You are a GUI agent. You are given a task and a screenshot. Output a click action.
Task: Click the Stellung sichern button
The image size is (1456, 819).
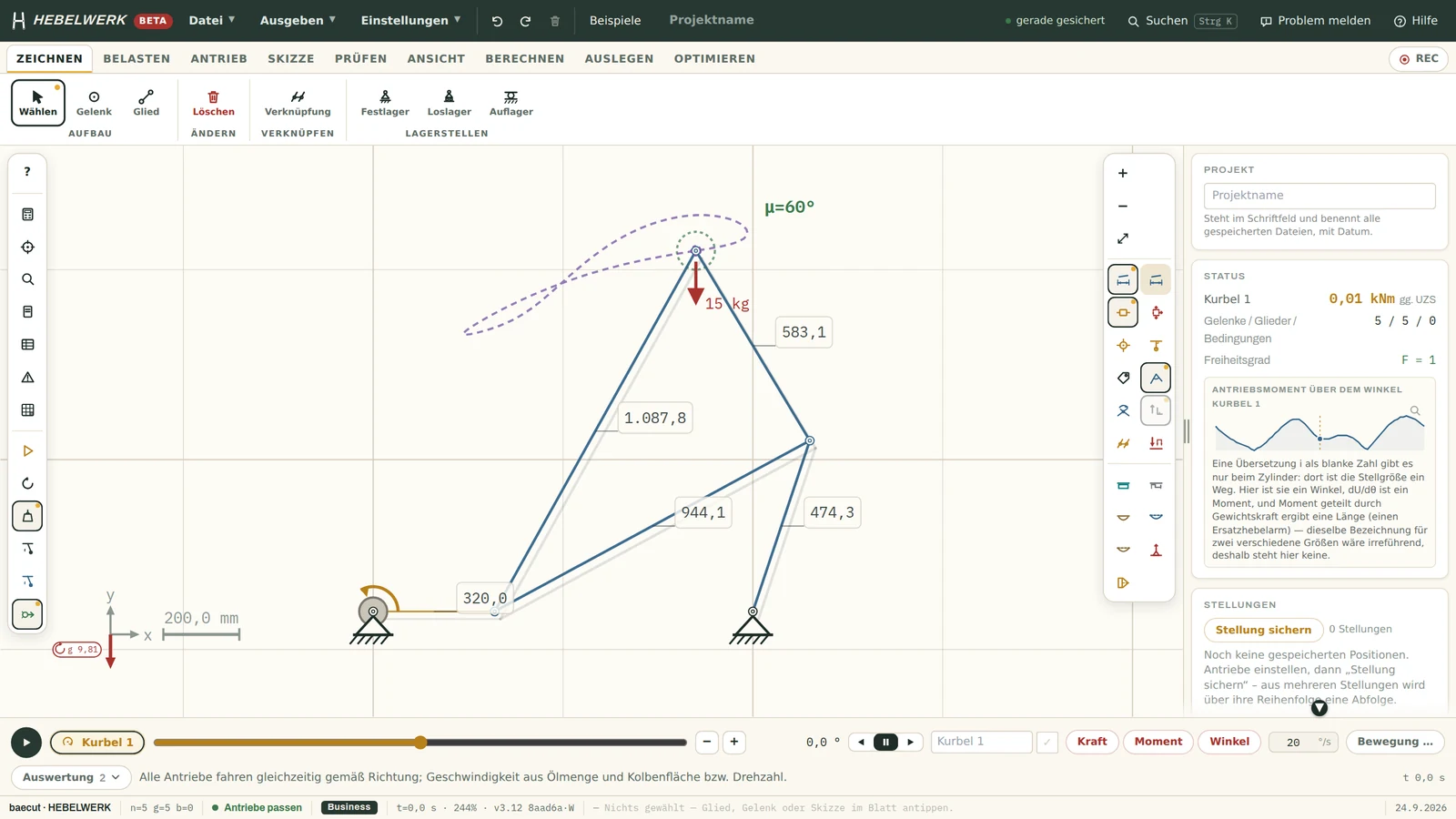click(x=1263, y=630)
